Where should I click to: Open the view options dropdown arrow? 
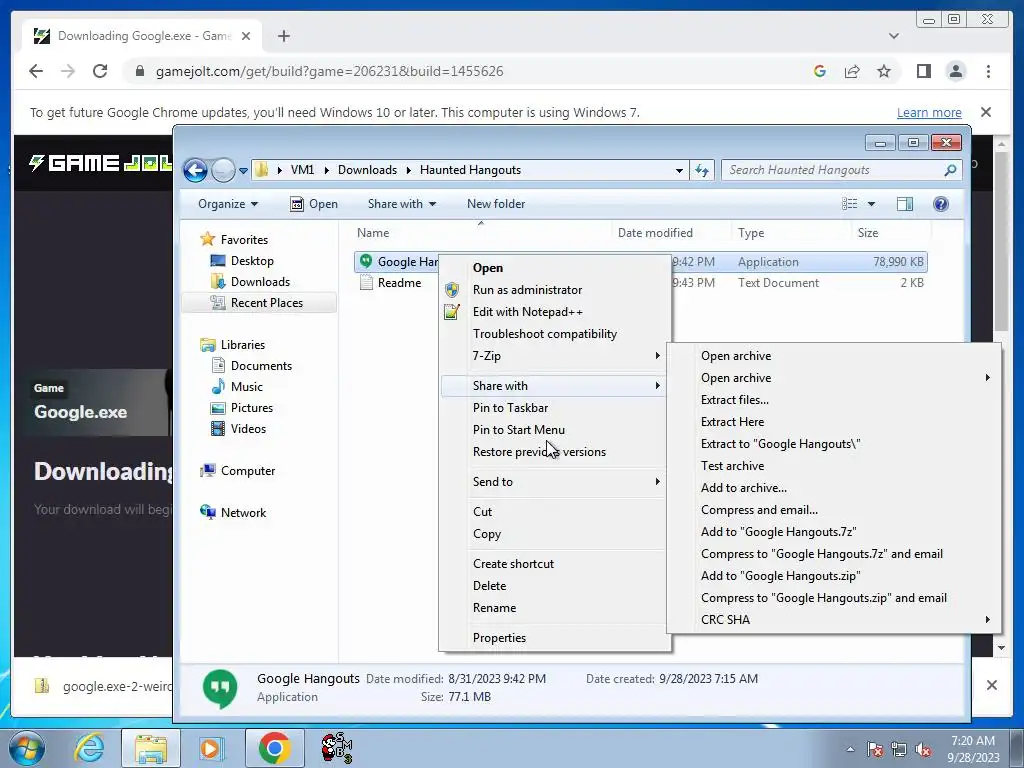point(871,204)
